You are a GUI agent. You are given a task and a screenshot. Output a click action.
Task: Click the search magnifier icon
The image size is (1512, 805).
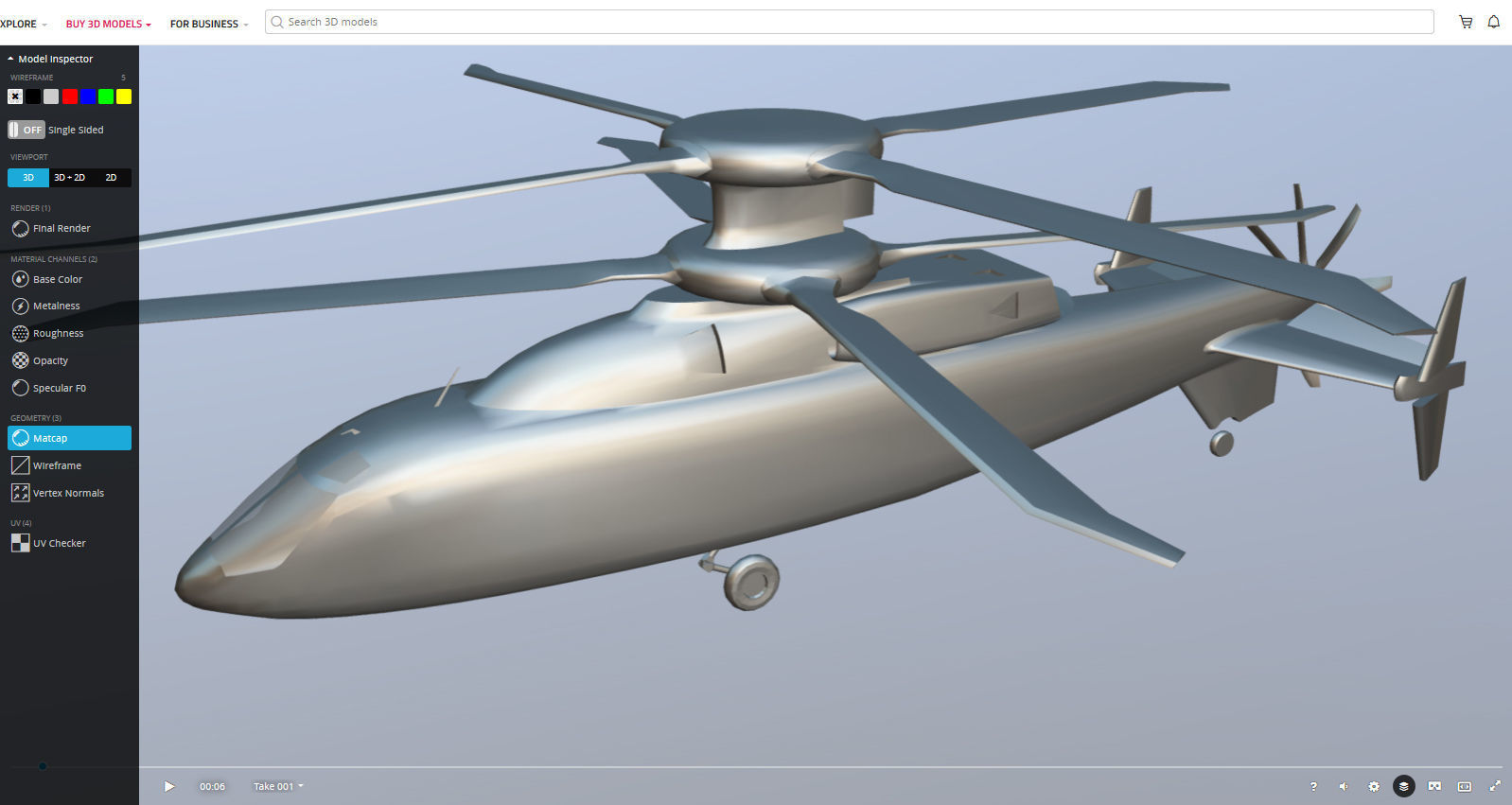[x=277, y=22]
